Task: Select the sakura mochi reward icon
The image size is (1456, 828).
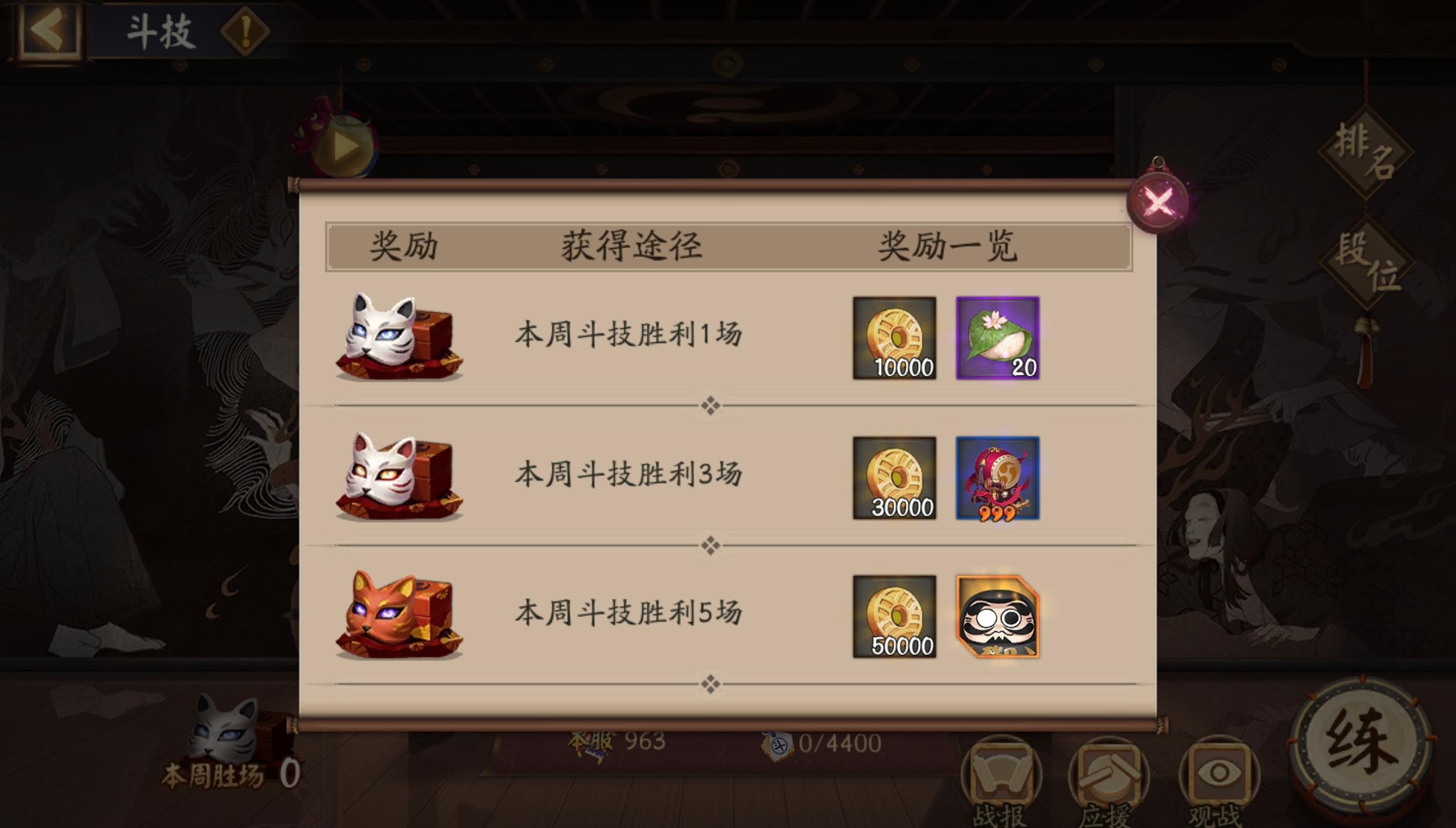Action: [998, 338]
